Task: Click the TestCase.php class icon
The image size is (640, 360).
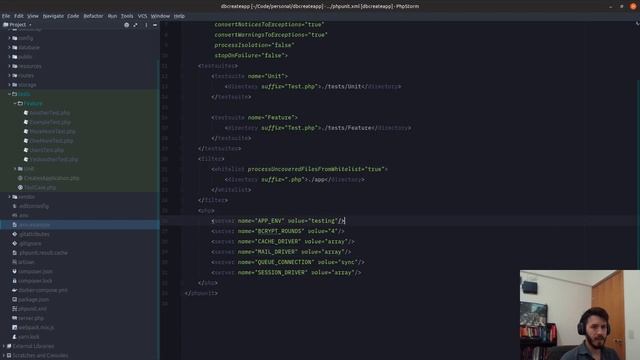Action: 20,188
